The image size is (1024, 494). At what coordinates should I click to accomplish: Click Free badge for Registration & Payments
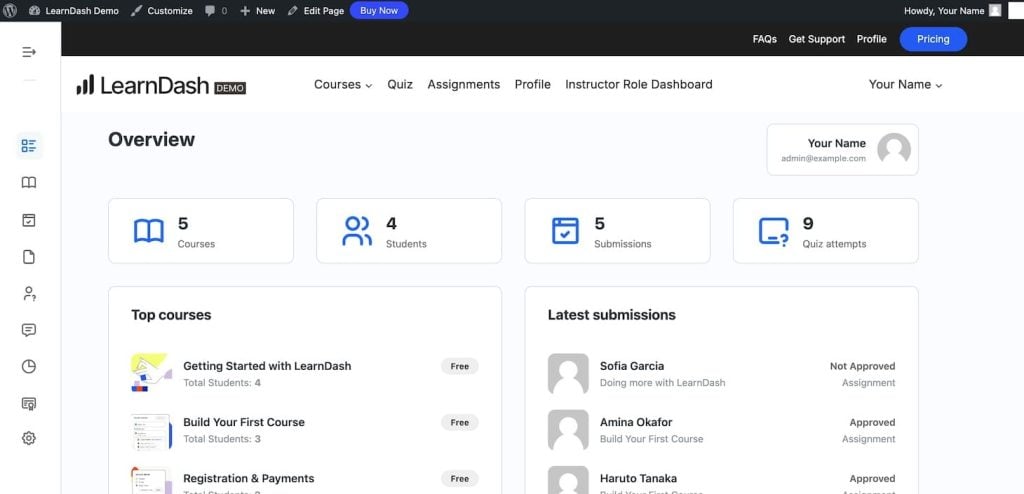click(460, 479)
